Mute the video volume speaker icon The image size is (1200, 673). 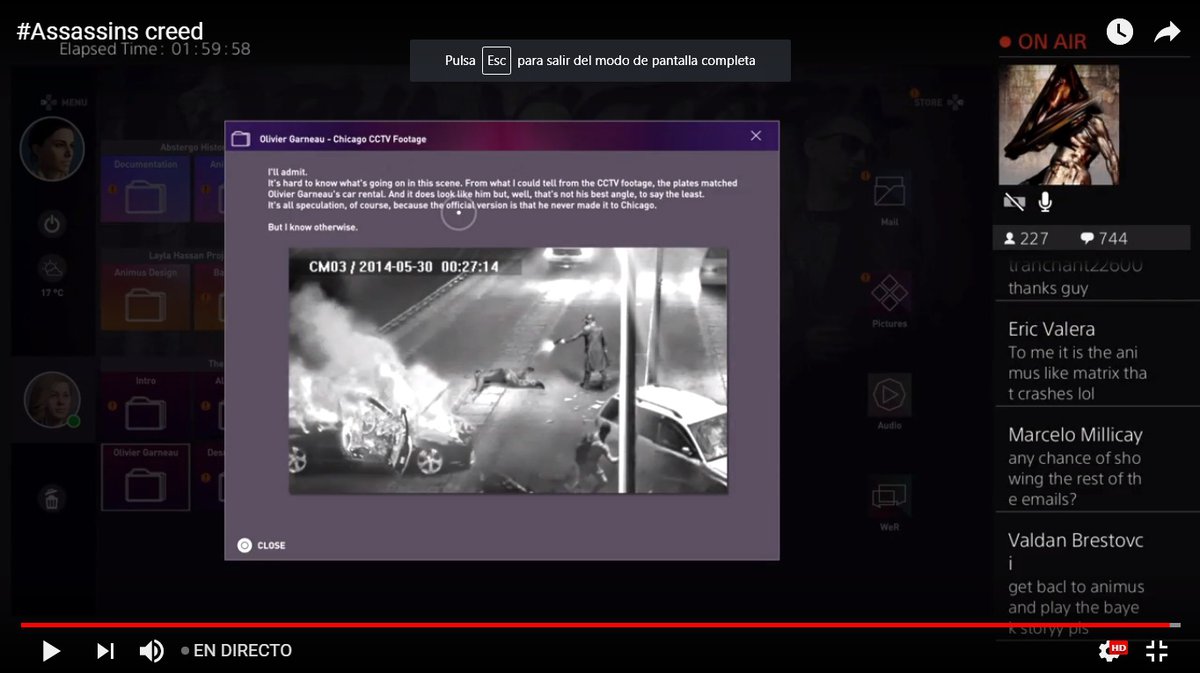pyautogui.click(x=151, y=651)
